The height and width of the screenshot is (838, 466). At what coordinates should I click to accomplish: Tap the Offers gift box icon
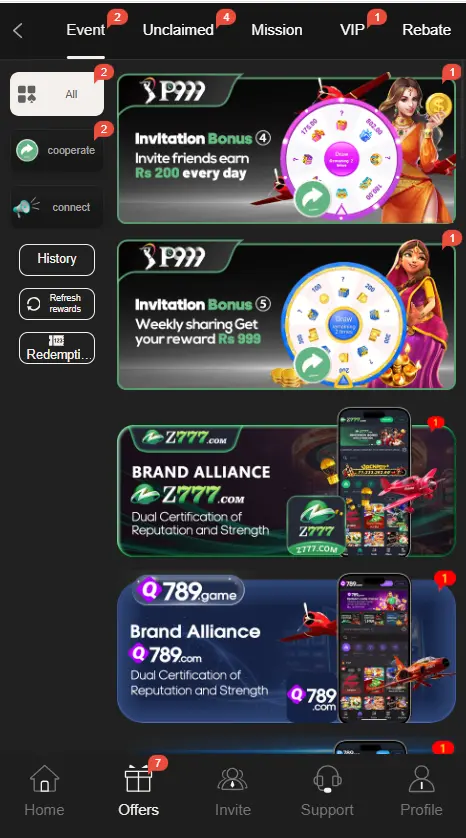click(138, 779)
